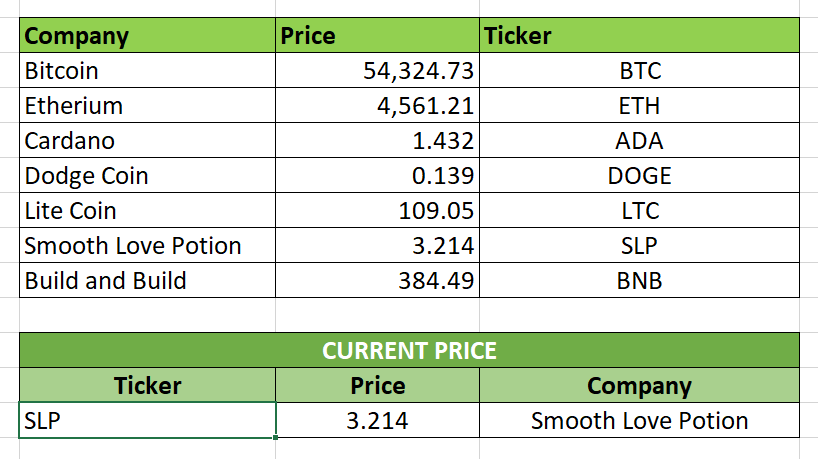Click the Bitcoin cell
The image size is (818, 459).
click(x=147, y=71)
